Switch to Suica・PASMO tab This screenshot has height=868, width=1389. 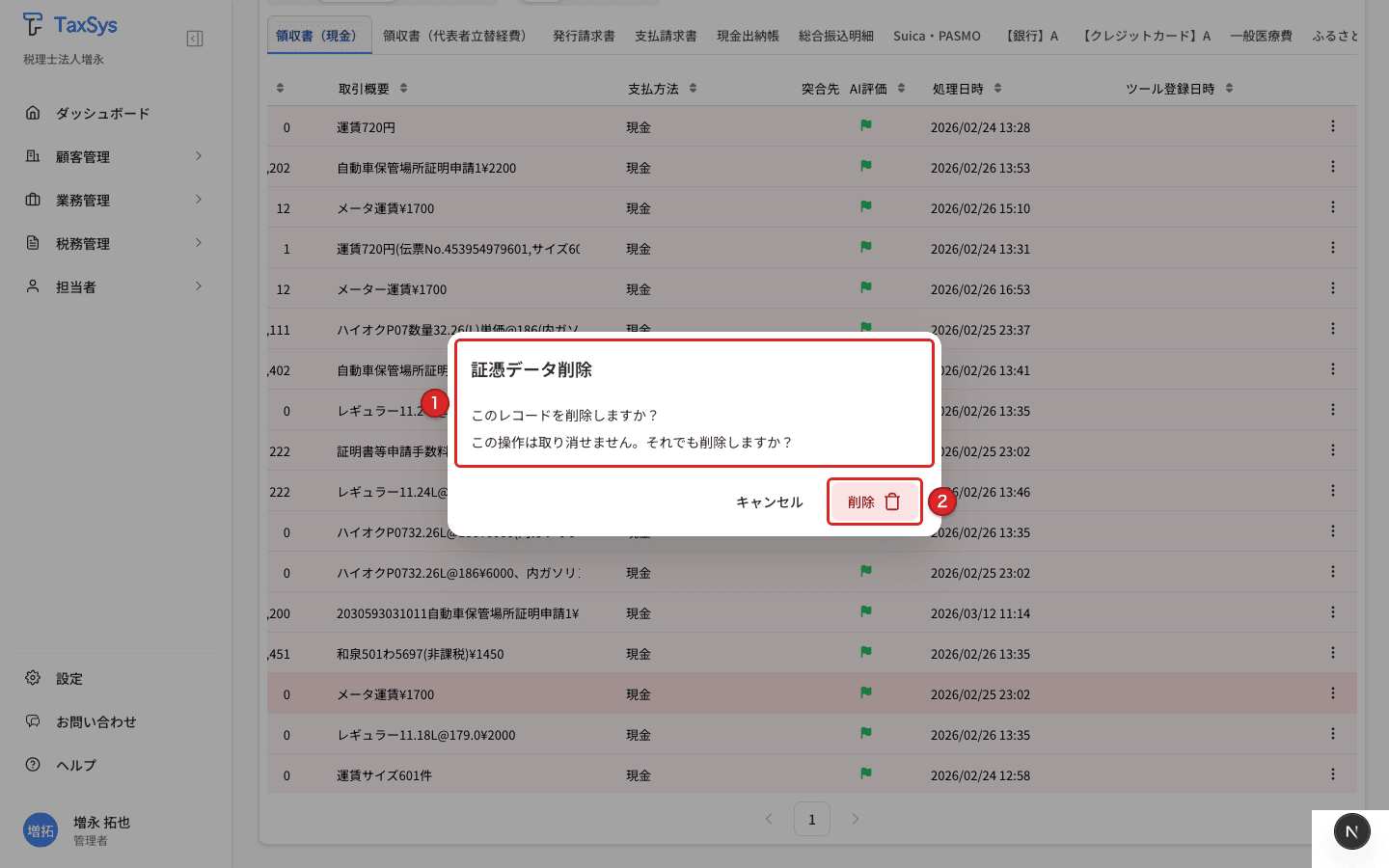coord(936,36)
